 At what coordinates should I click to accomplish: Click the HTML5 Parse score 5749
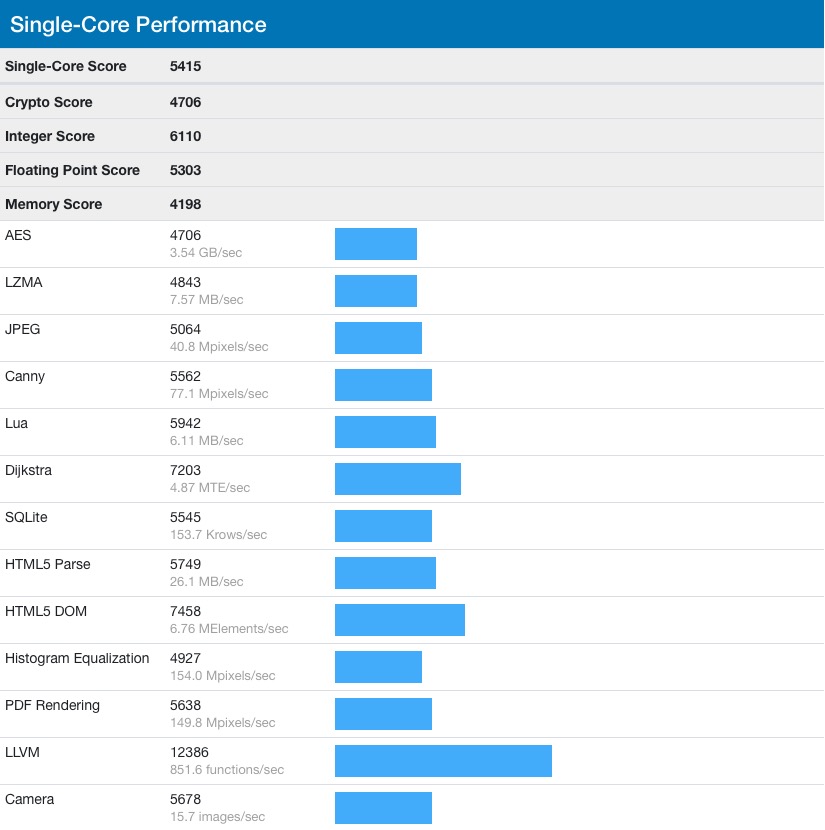[186, 564]
